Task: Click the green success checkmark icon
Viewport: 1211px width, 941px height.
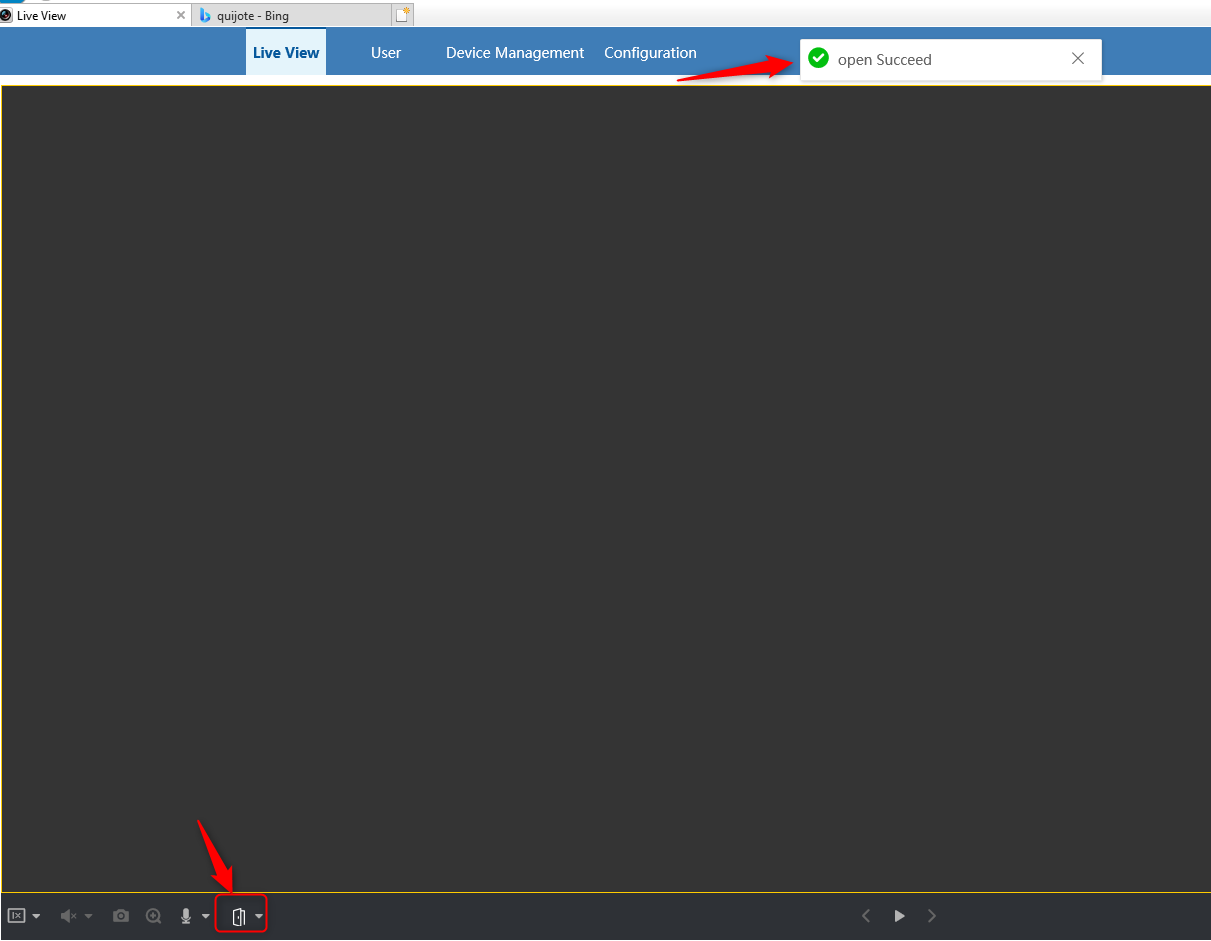Action: click(x=818, y=59)
